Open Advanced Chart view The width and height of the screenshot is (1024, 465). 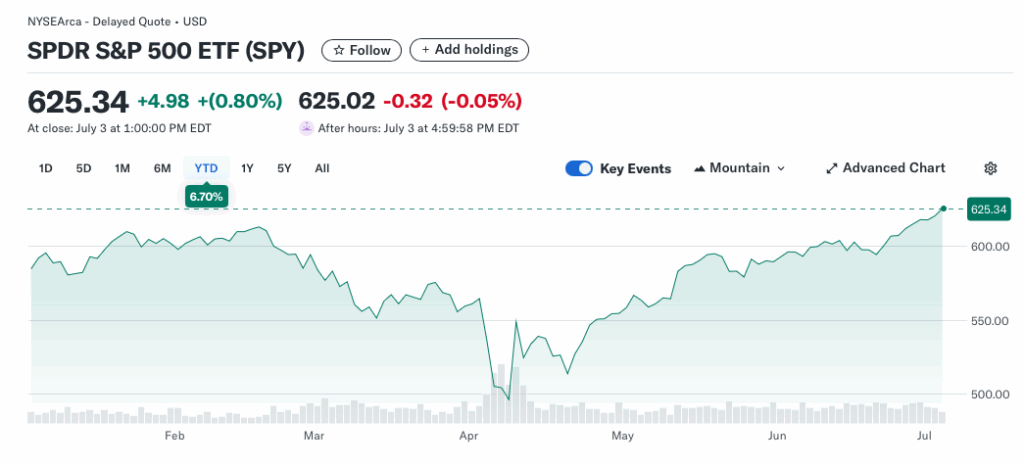point(893,168)
